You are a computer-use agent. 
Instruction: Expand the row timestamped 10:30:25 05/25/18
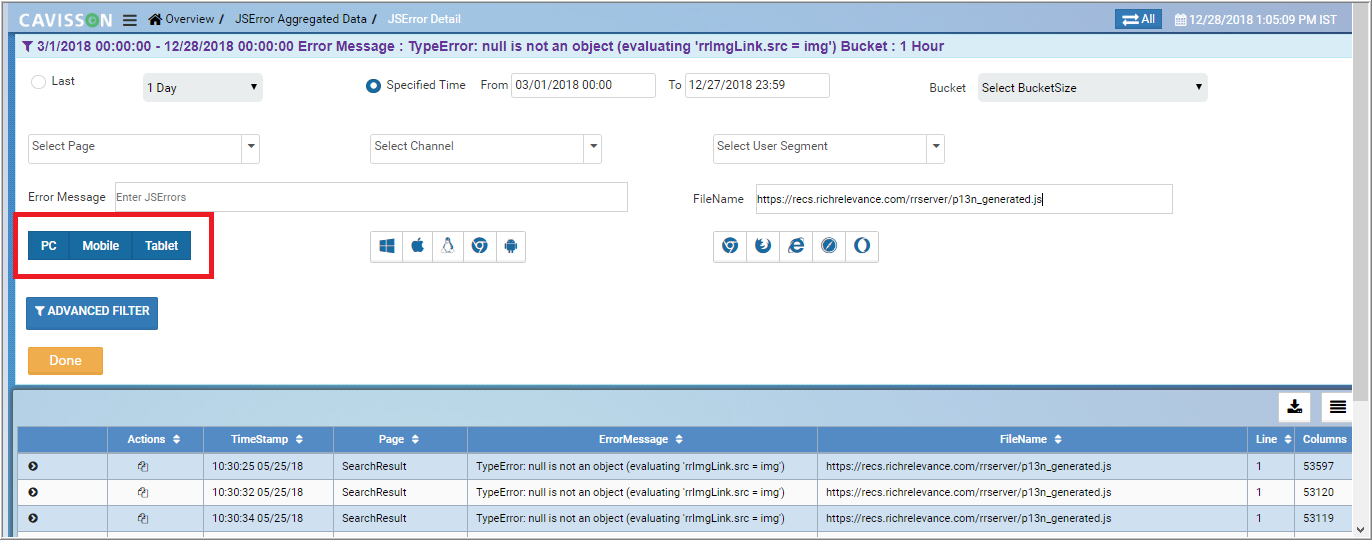click(33, 466)
